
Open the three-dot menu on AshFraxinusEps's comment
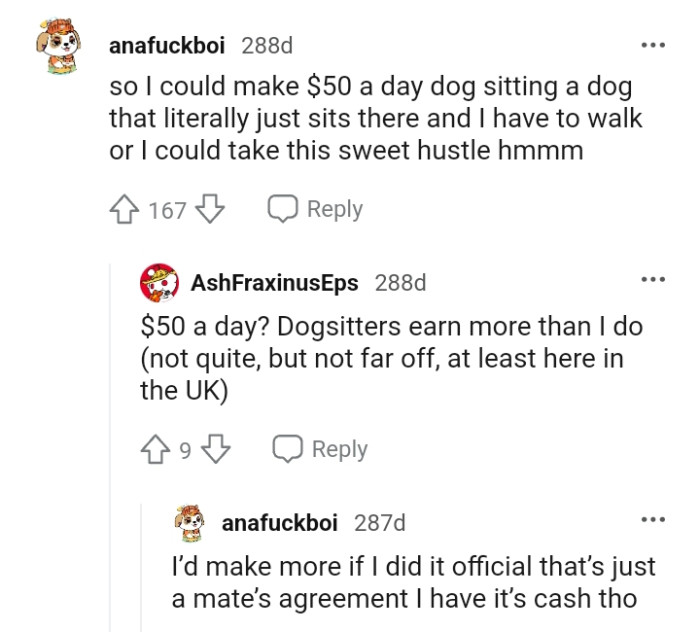coord(653,279)
